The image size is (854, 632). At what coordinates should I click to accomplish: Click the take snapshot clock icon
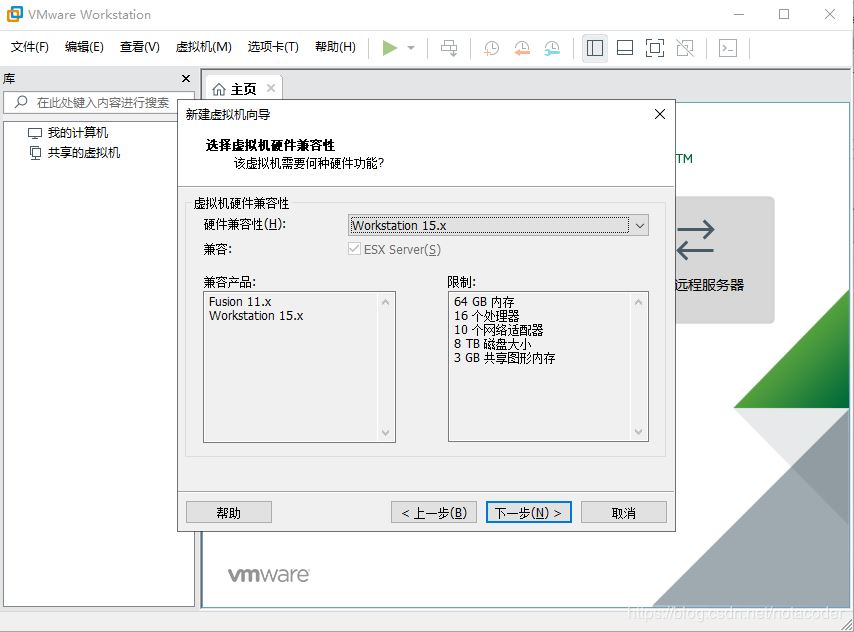point(491,48)
